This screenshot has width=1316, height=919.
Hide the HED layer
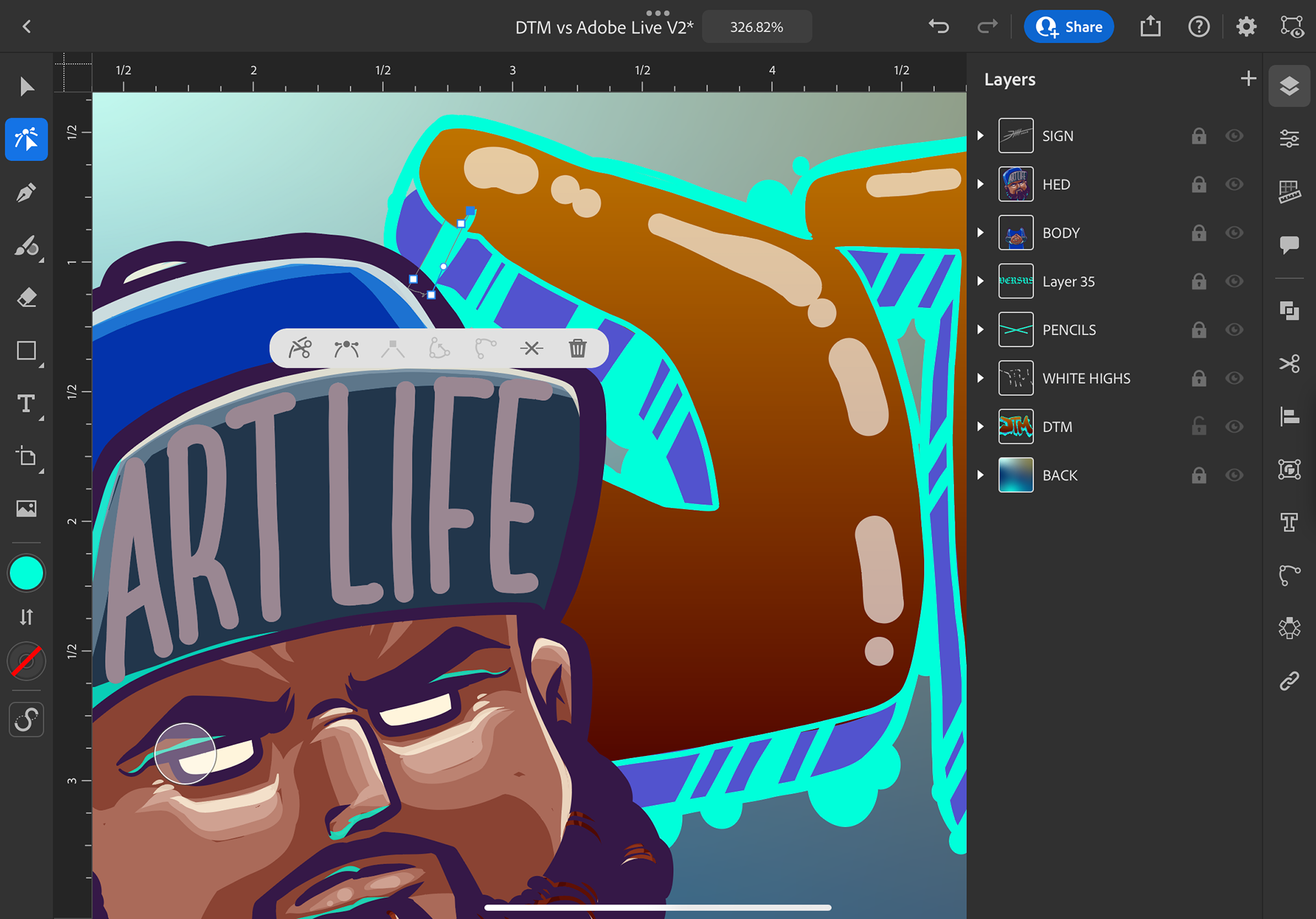pyautogui.click(x=1234, y=184)
